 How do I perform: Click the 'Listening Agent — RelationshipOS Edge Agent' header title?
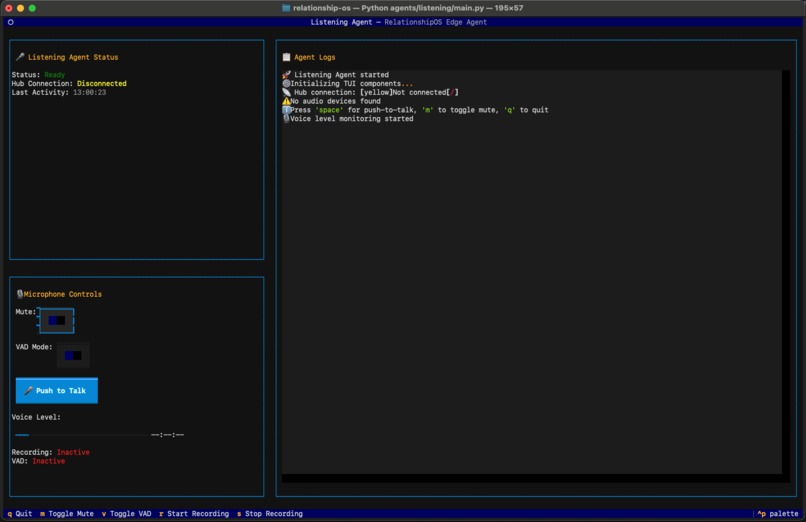pyautogui.click(x=398, y=22)
